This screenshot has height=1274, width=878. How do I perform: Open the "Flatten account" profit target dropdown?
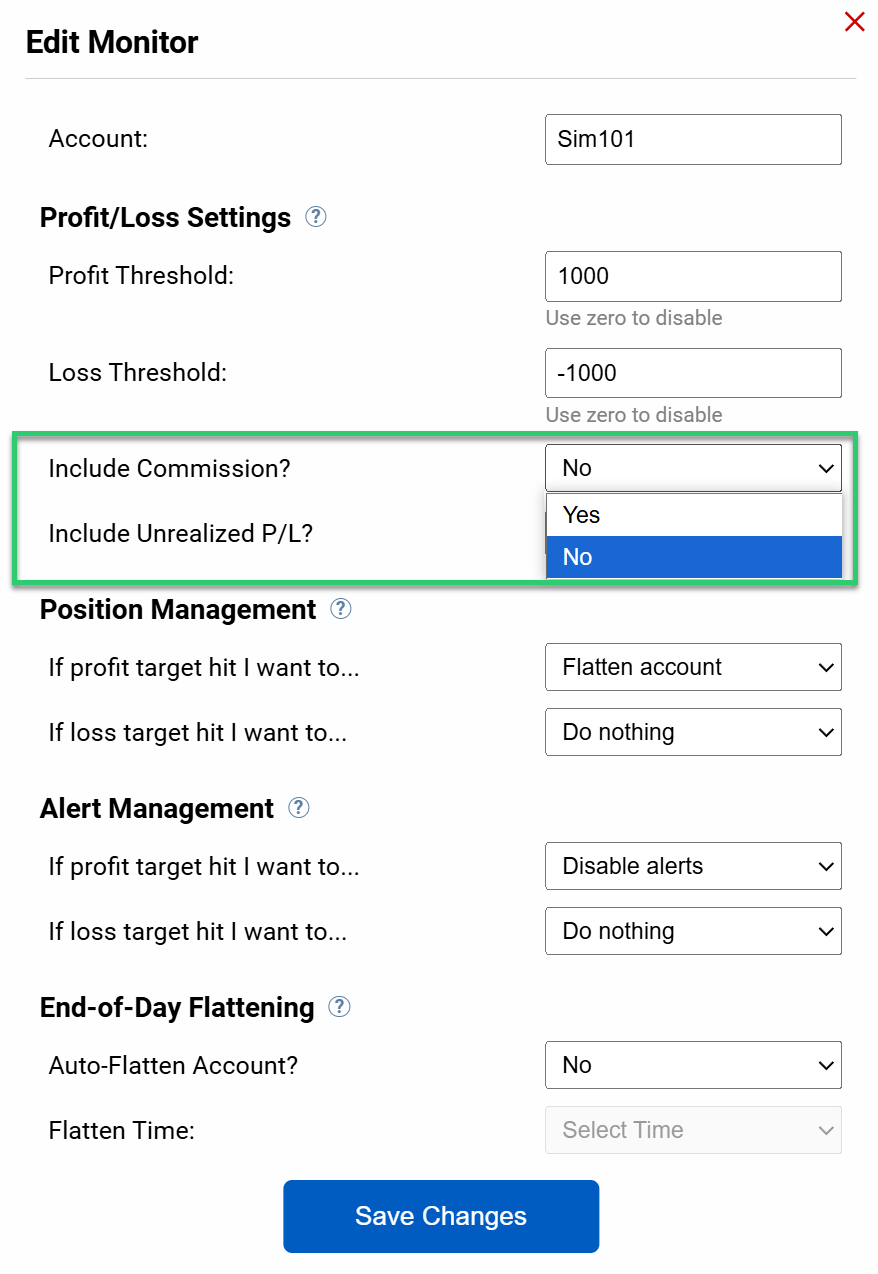(693, 667)
